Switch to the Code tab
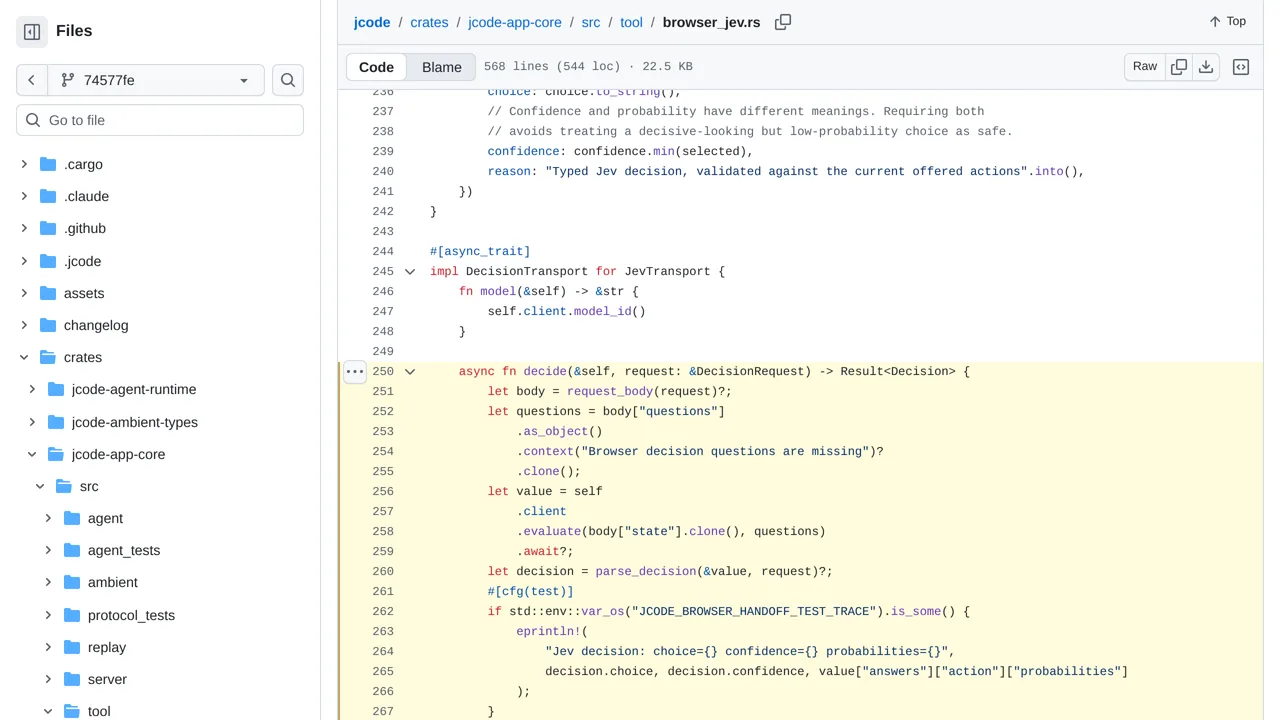Image resolution: width=1280 pixels, height=720 pixels. coord(376,67)
